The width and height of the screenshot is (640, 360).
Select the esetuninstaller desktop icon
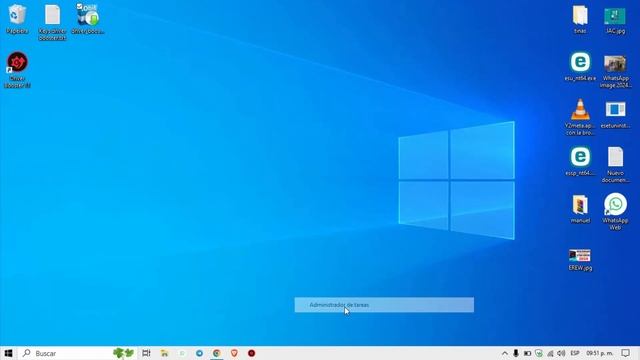tap(615, 115)
